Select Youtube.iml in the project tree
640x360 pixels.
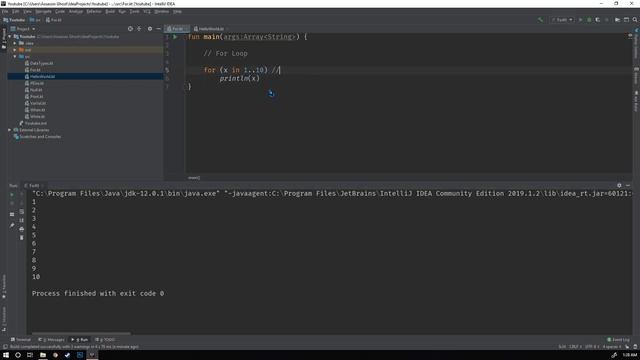click(x=36, y=123)
